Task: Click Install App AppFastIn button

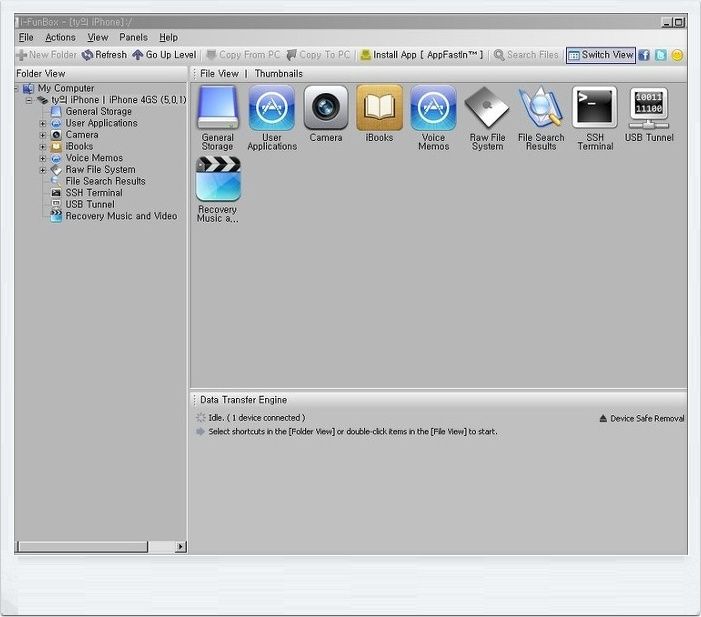Action: [x=422, y=55]
